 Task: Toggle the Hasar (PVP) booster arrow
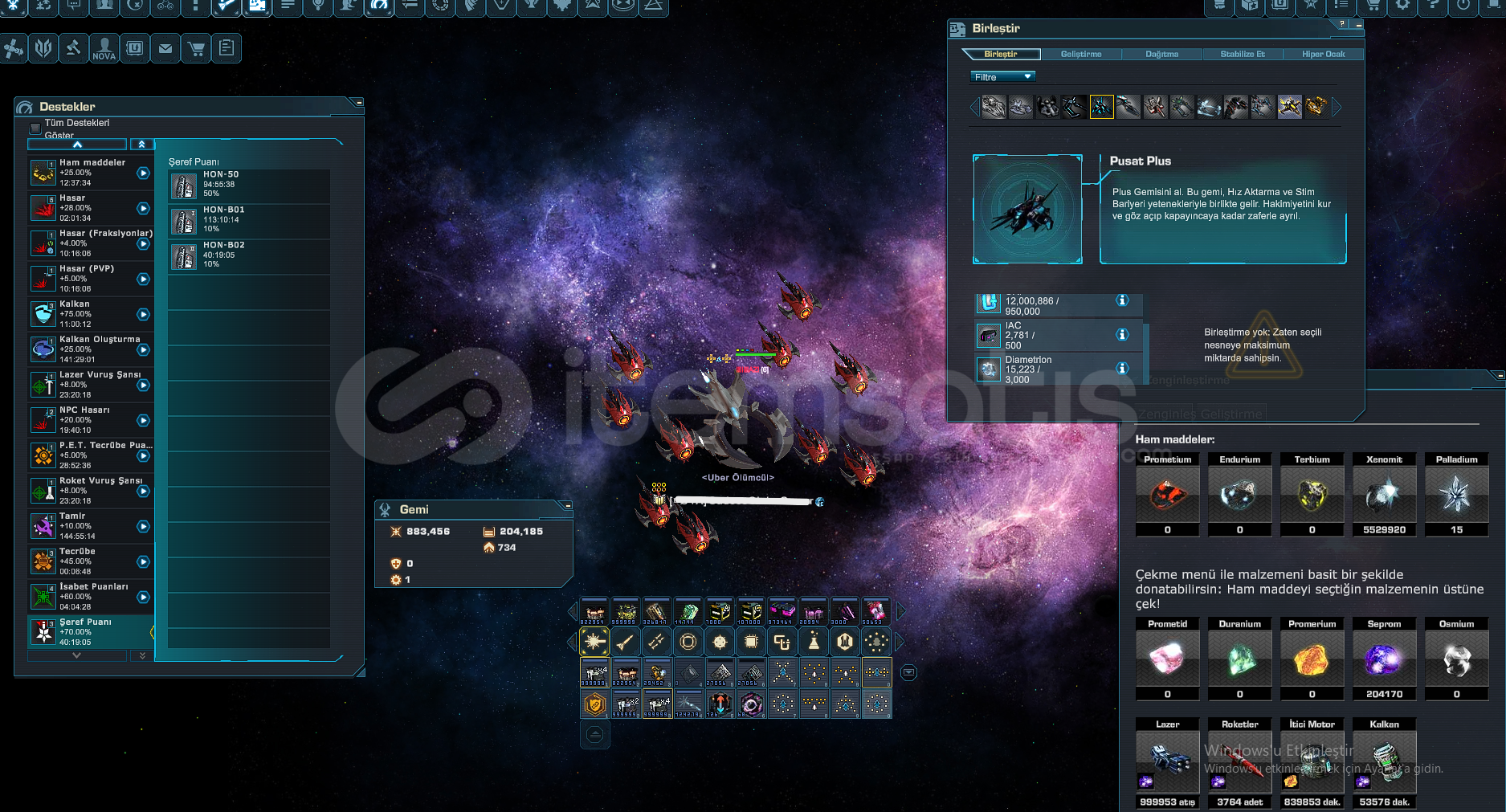click(143, 279)
